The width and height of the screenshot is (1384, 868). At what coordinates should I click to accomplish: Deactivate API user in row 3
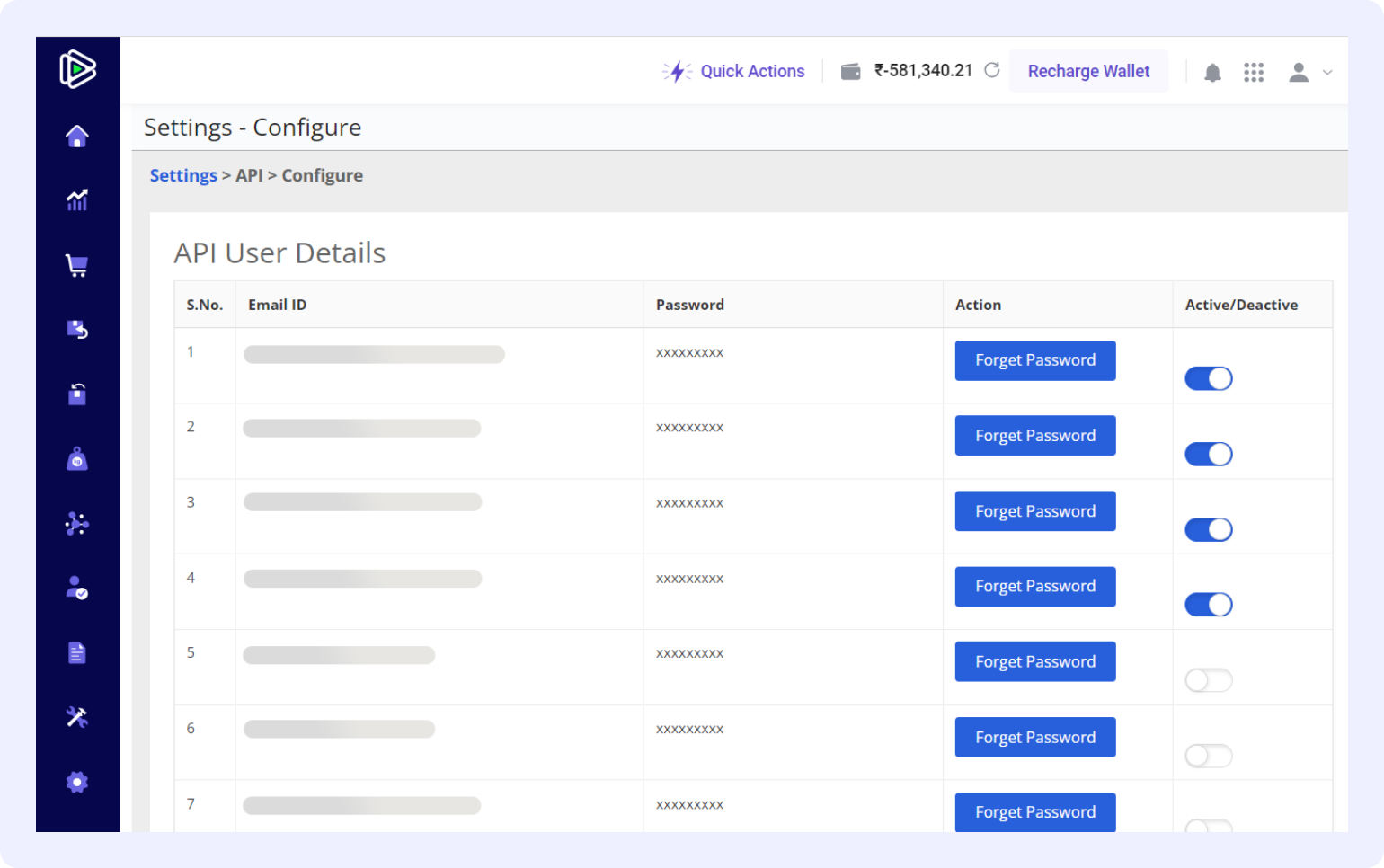[x=1208, y=529]
